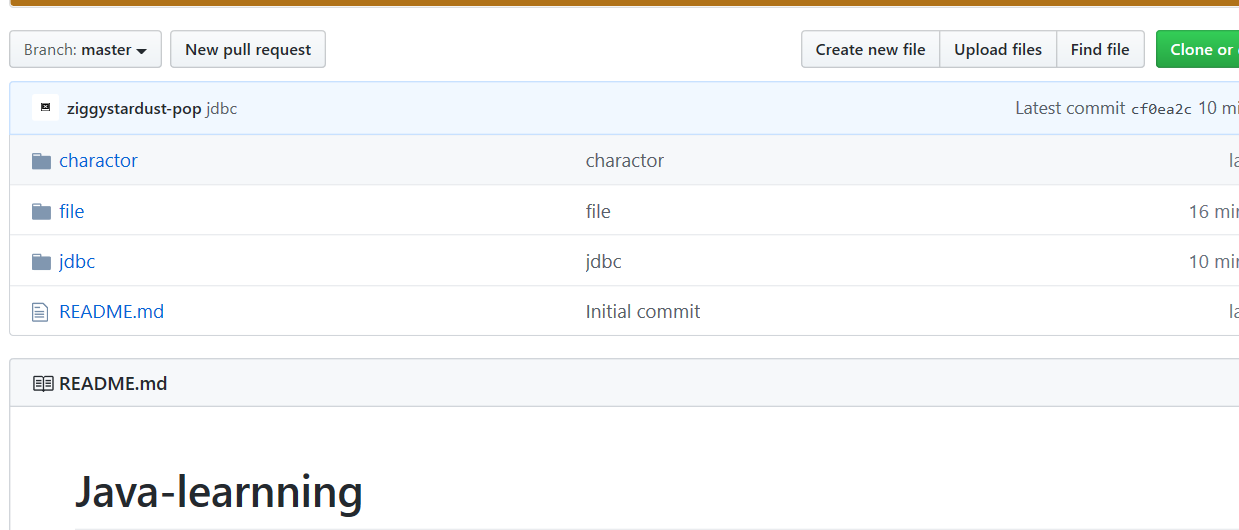Open the charactor folder link
Screen dimensions: 1239x530
coord(98,161)
